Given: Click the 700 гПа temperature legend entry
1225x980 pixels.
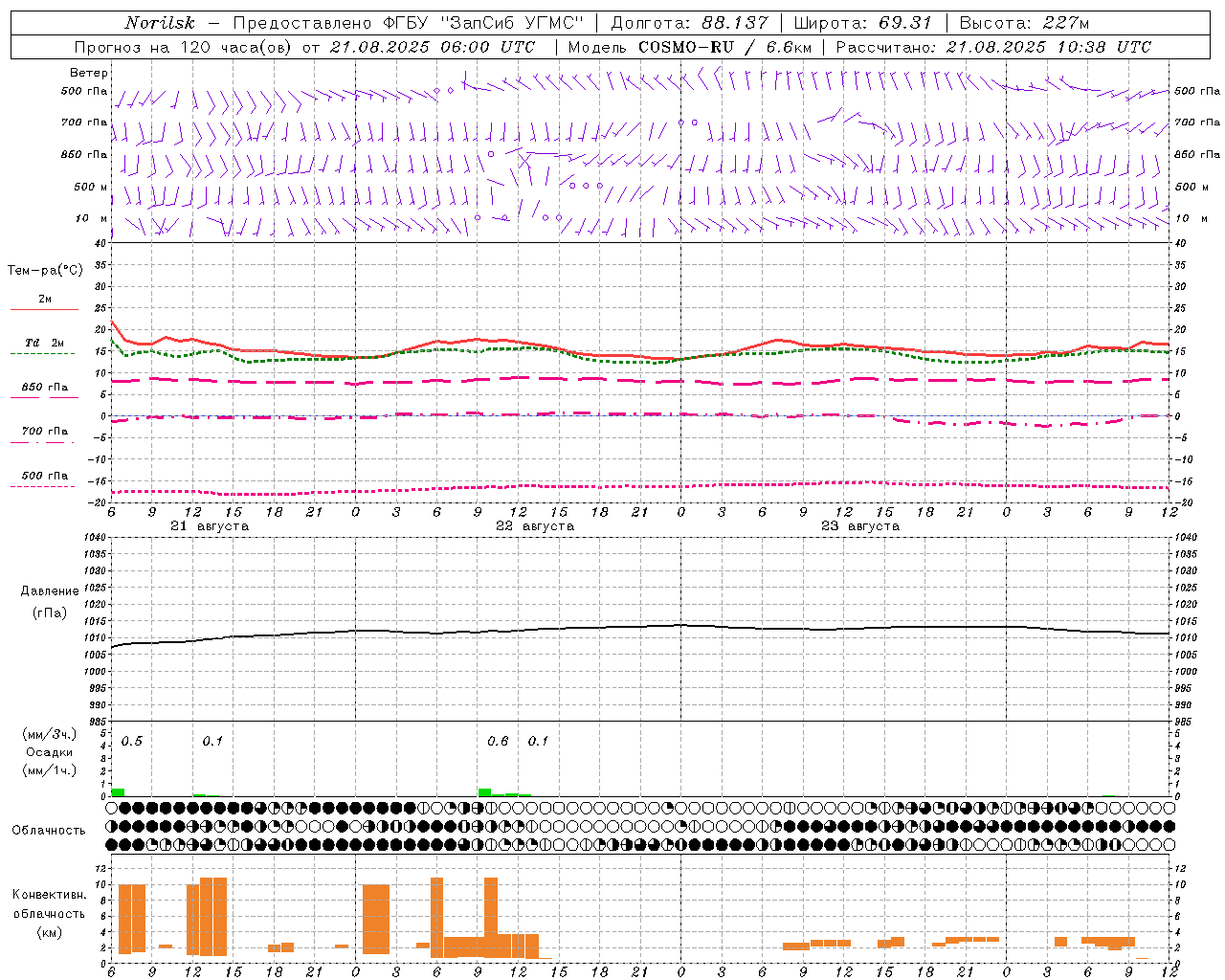Looking at the screenshot, I should click(45, 432).
